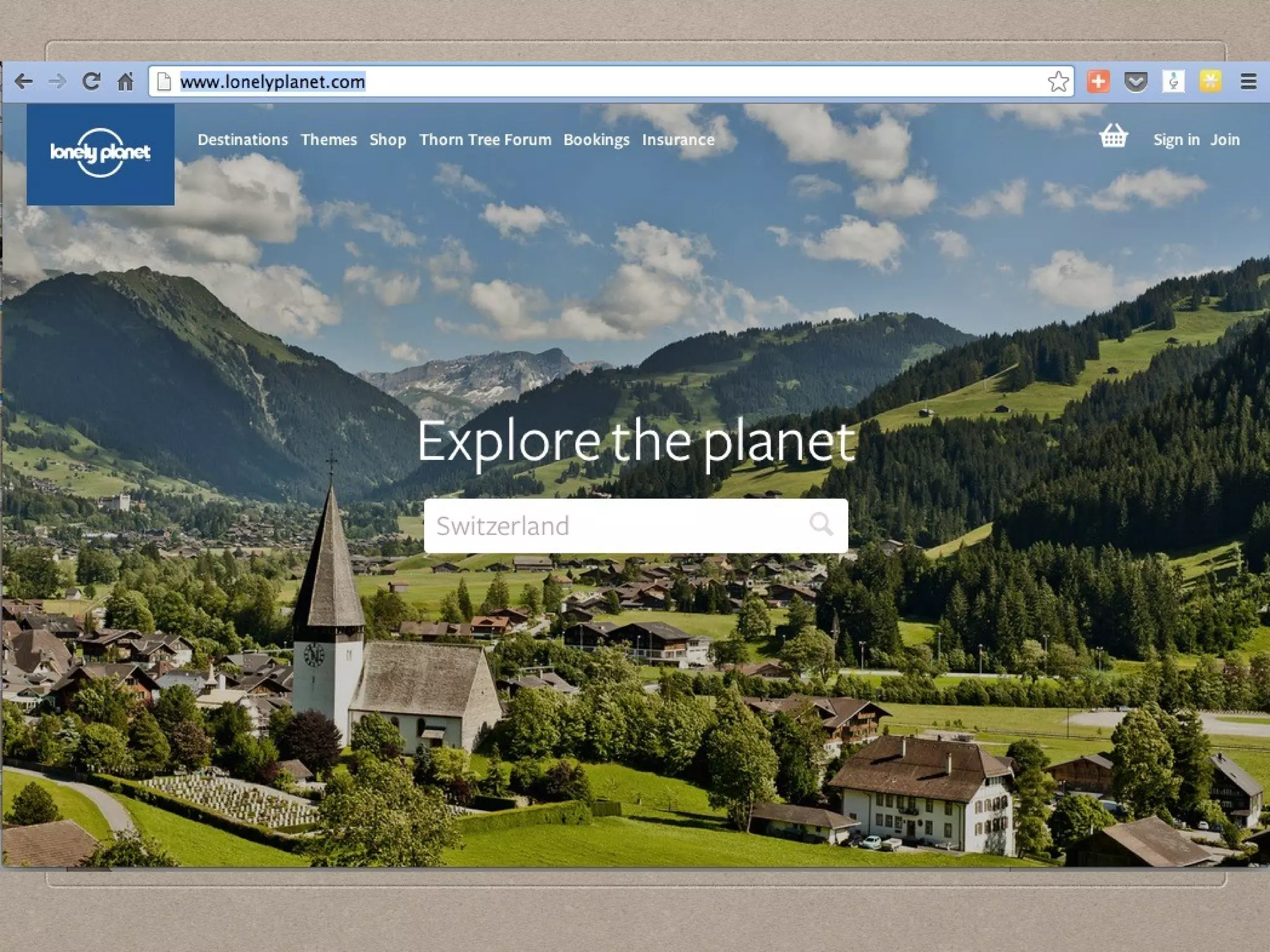Open the shopping basket icon

click(x=1113, y=136)
